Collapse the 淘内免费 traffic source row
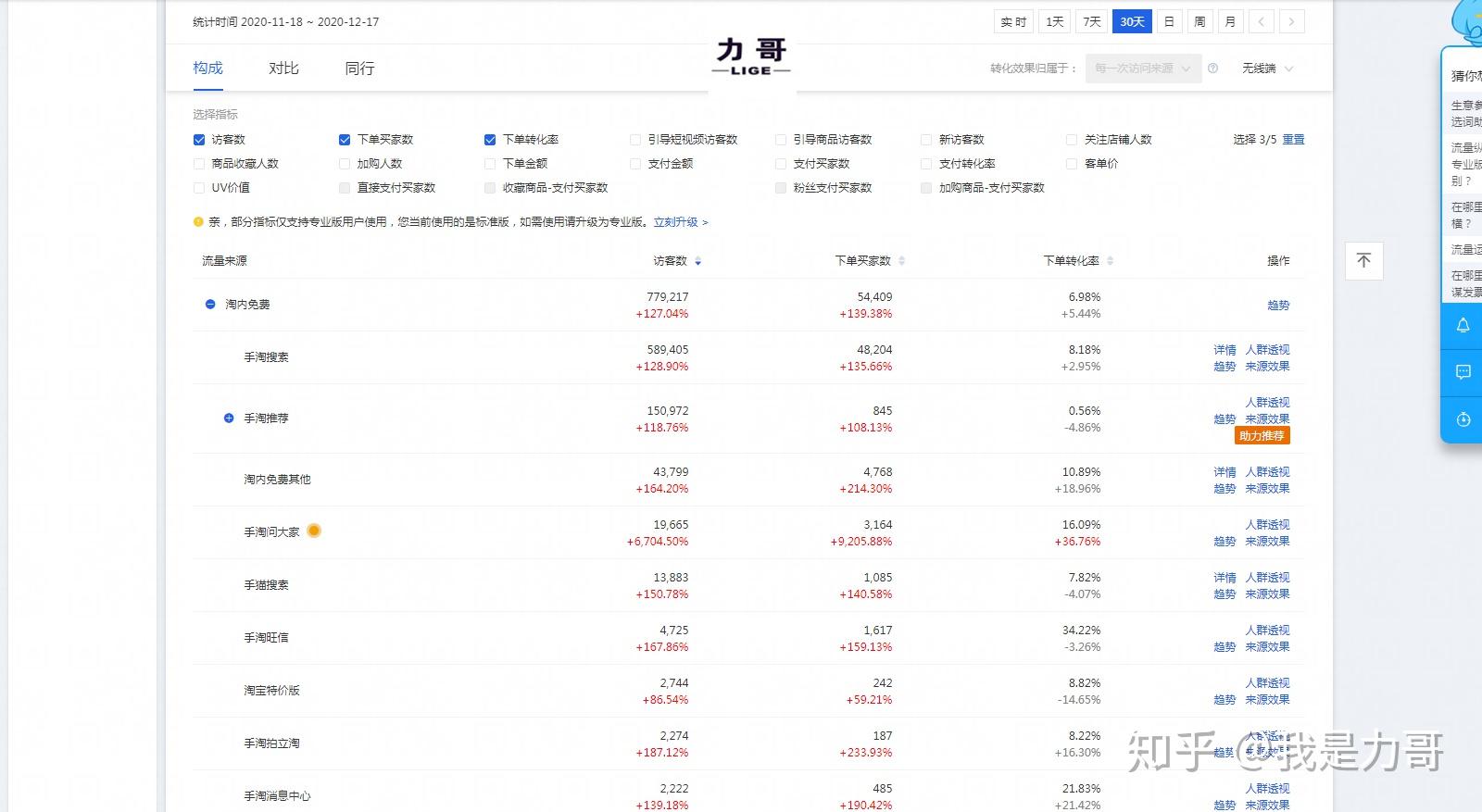This screenshot has height=812, width=1482. coord(210,305)
